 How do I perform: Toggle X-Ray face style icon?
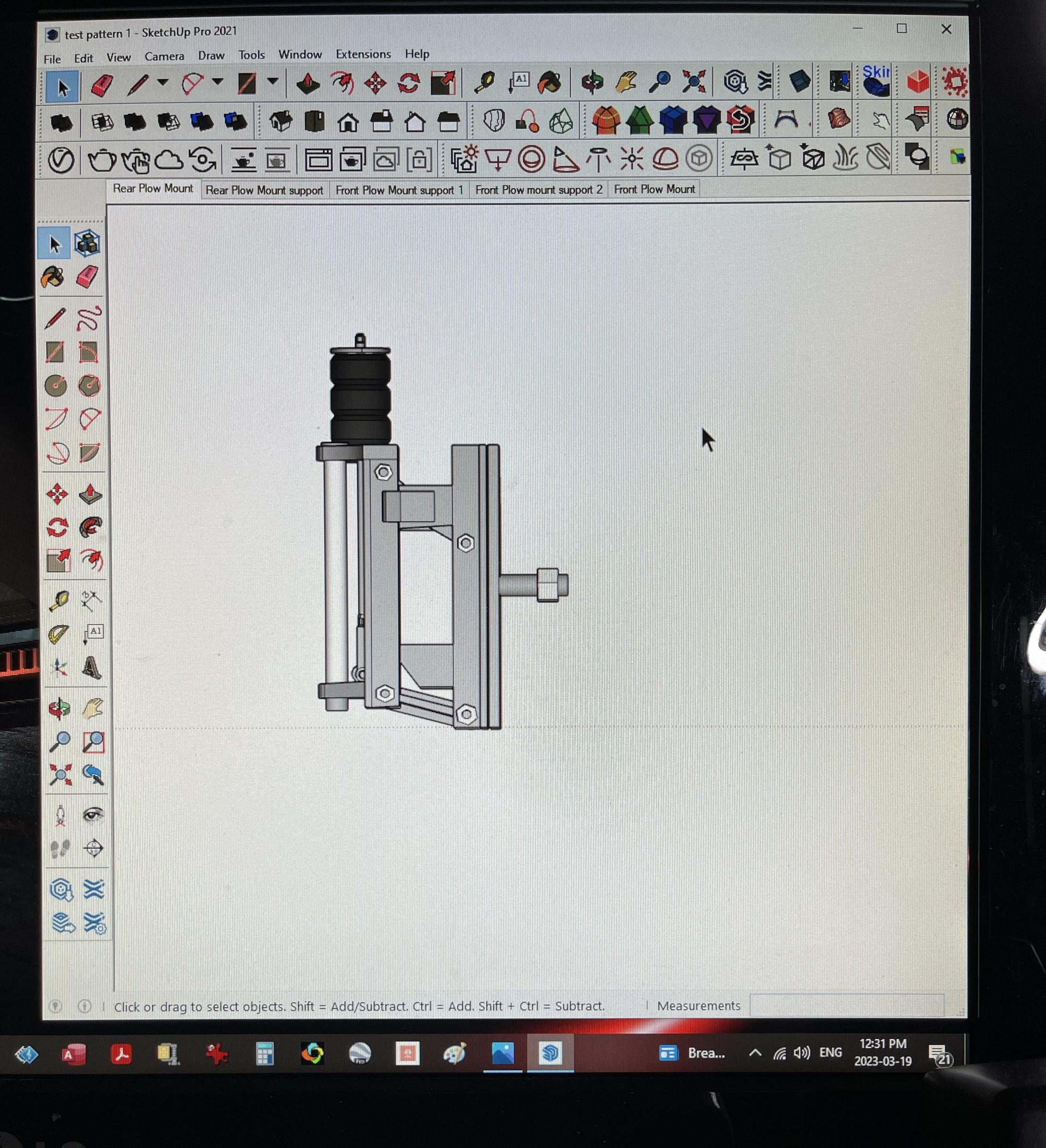(62, 122)
